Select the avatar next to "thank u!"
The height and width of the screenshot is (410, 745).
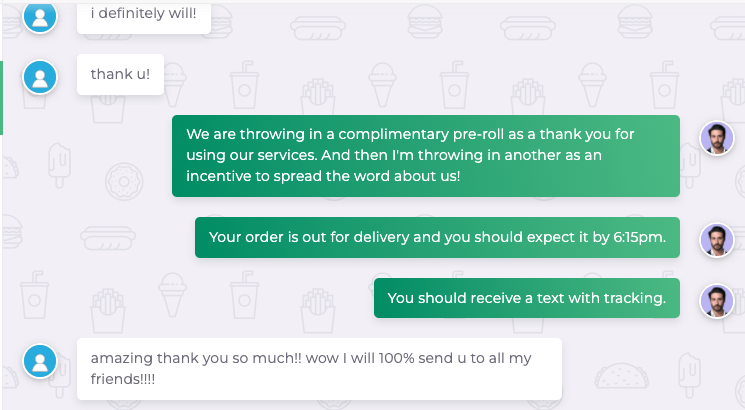click(x=40, y=76)
